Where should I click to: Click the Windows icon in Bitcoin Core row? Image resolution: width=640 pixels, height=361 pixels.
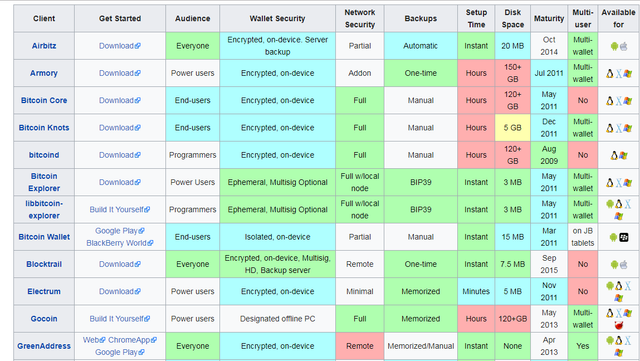click(x=628, y=101)
